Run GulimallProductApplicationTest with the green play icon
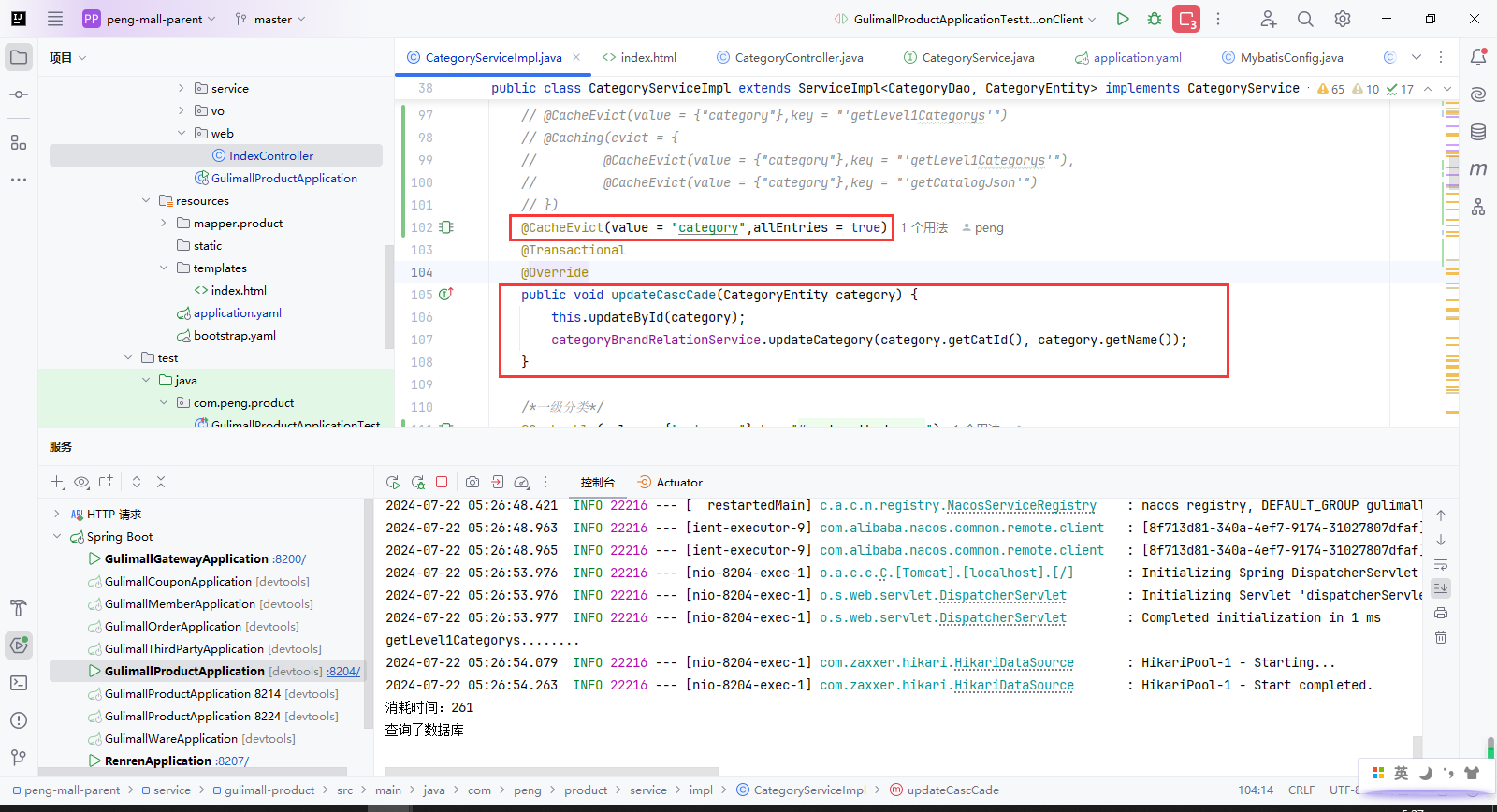 1123,19
